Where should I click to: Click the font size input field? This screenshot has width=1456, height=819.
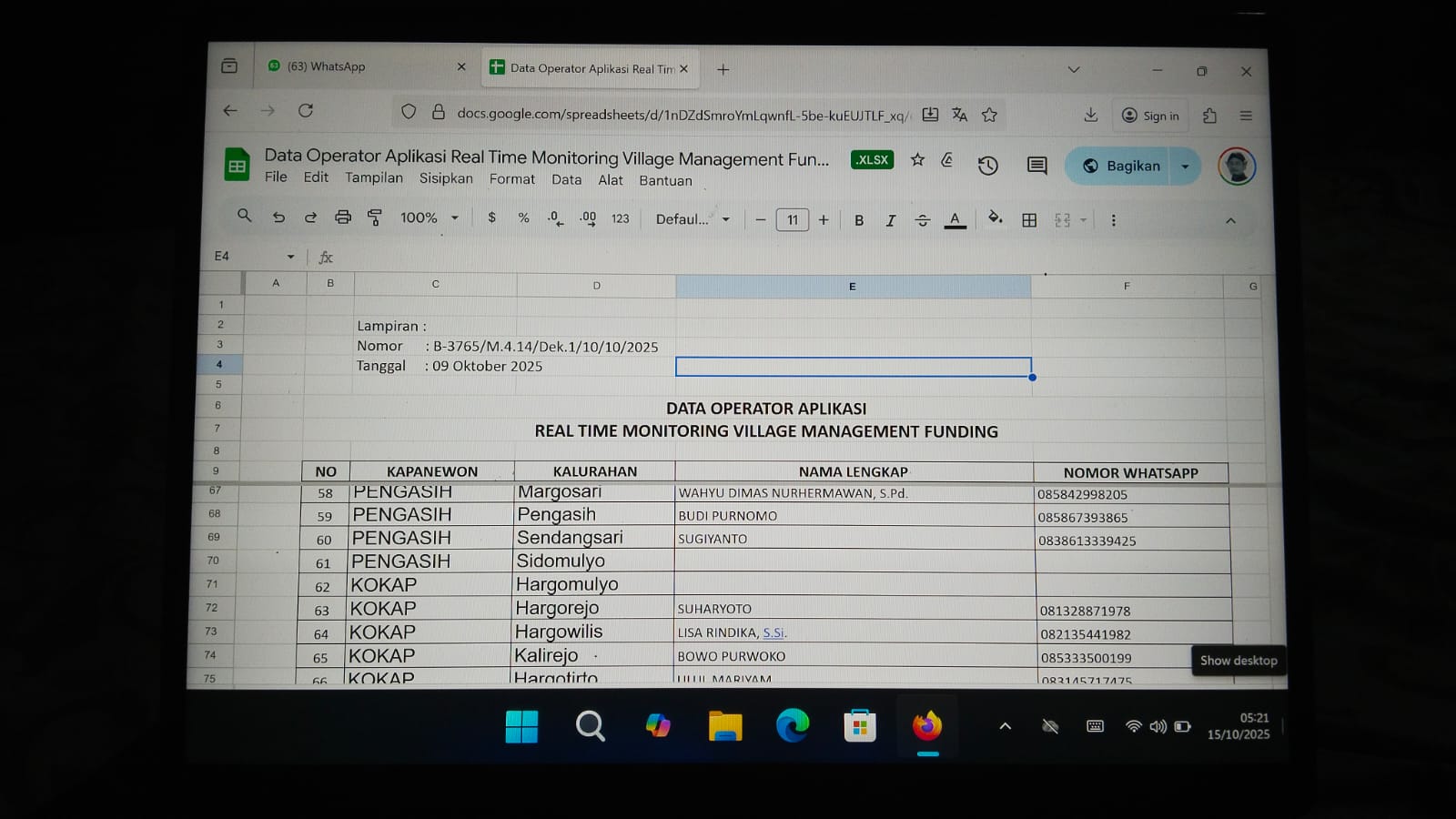tap(792, 220)
